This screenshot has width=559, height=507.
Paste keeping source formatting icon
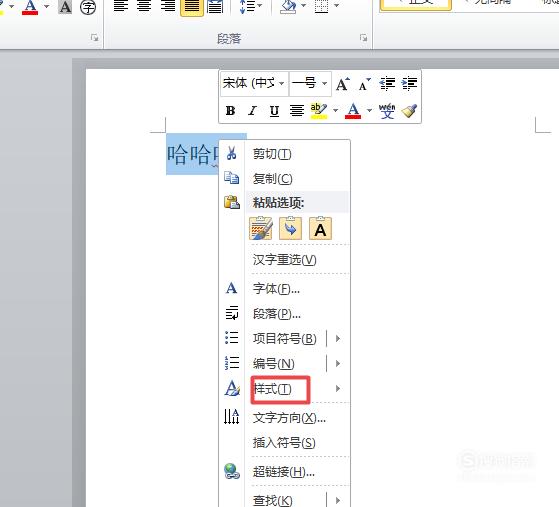(x=261, y=229)
